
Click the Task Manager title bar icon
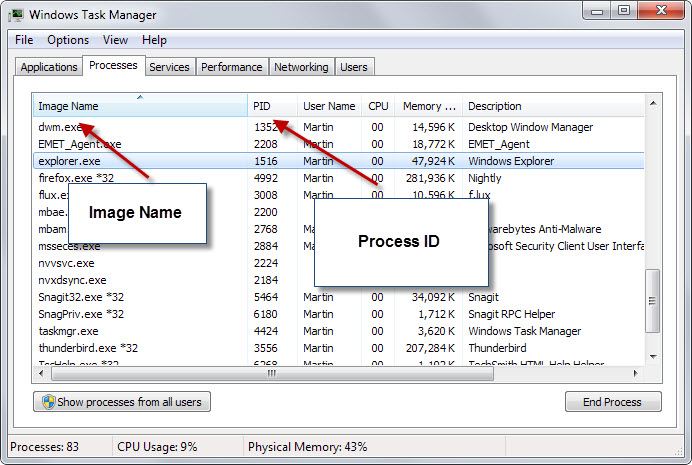pyautogui.click(x=16, y=15)
